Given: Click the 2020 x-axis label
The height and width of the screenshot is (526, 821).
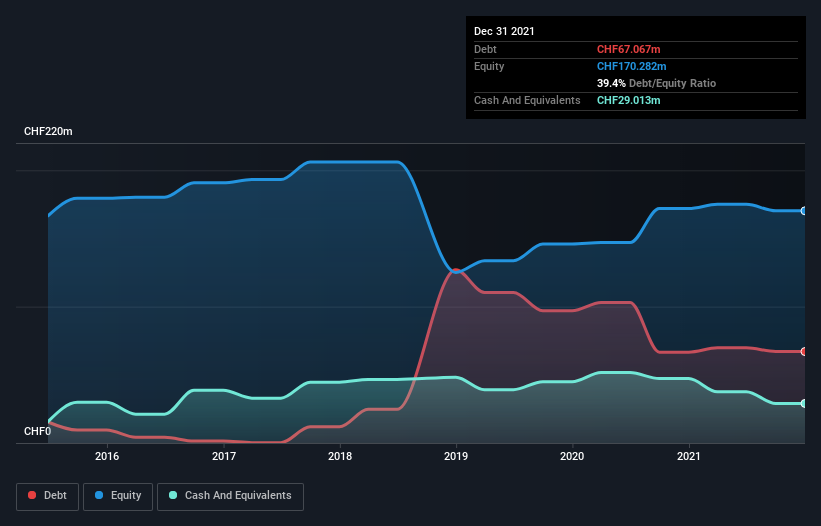Looking at the screenshot, I should point(572,456).
